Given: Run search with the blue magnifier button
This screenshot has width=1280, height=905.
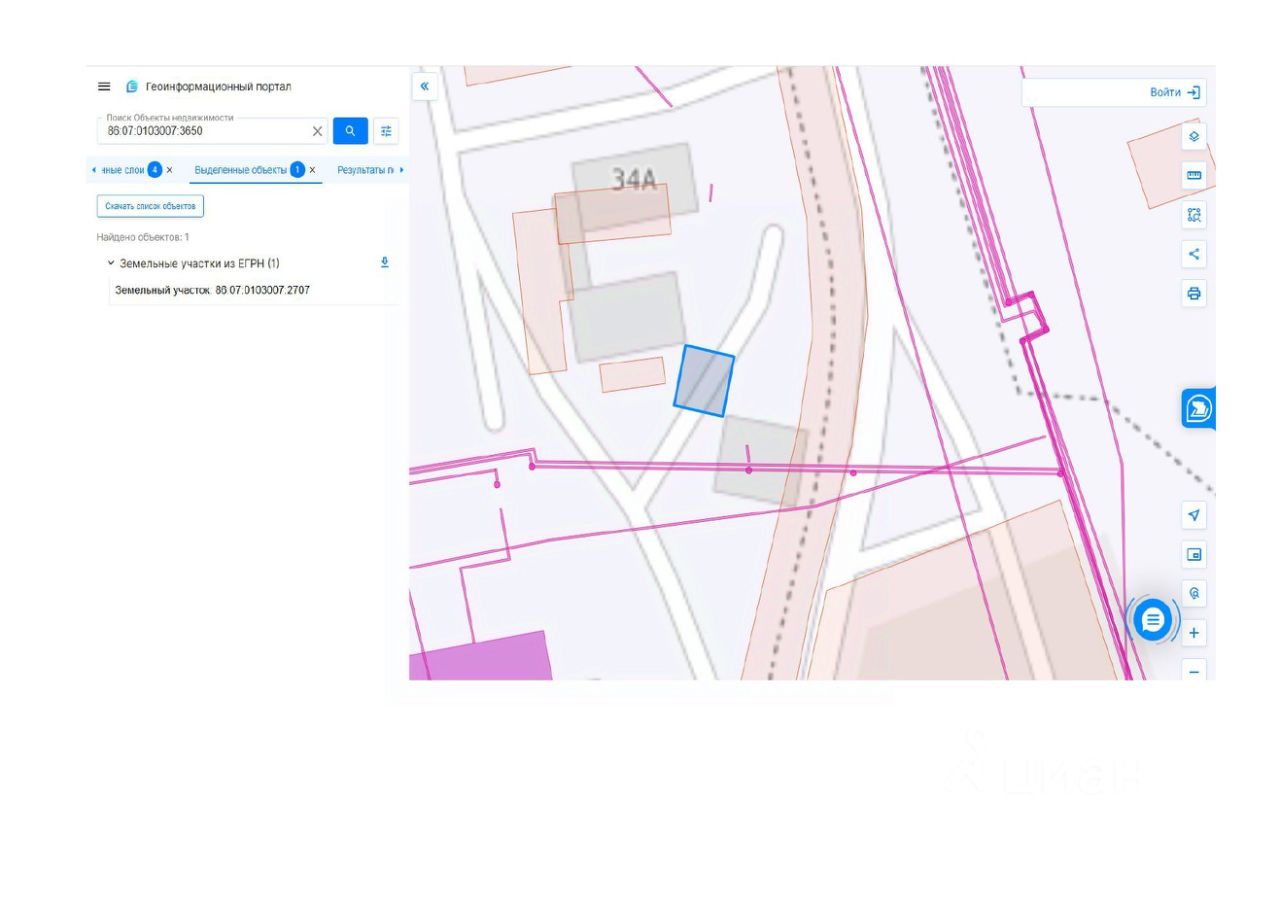Looking at the screenshot, I should point(350,131).
